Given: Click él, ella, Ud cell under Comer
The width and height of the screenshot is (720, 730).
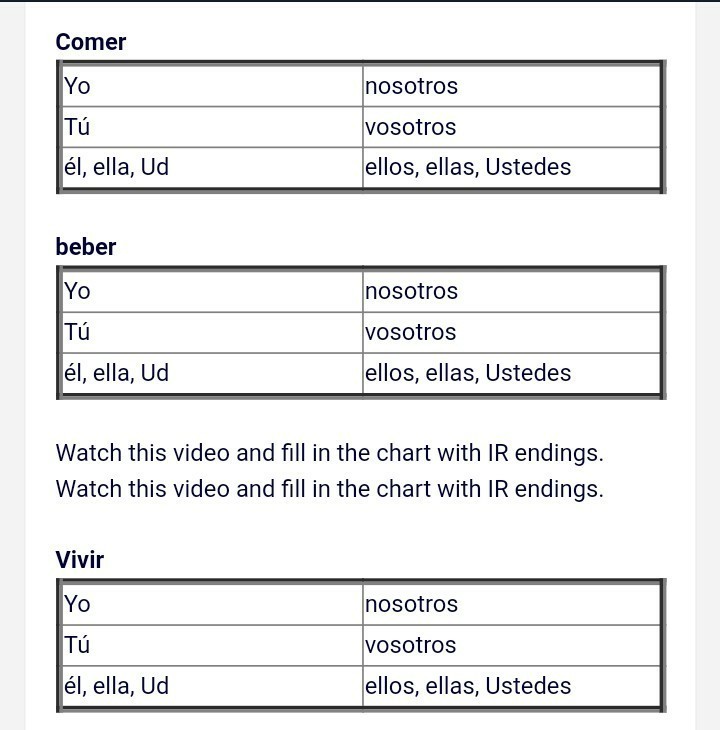Looking at the screenshot, I should point(212,168).
